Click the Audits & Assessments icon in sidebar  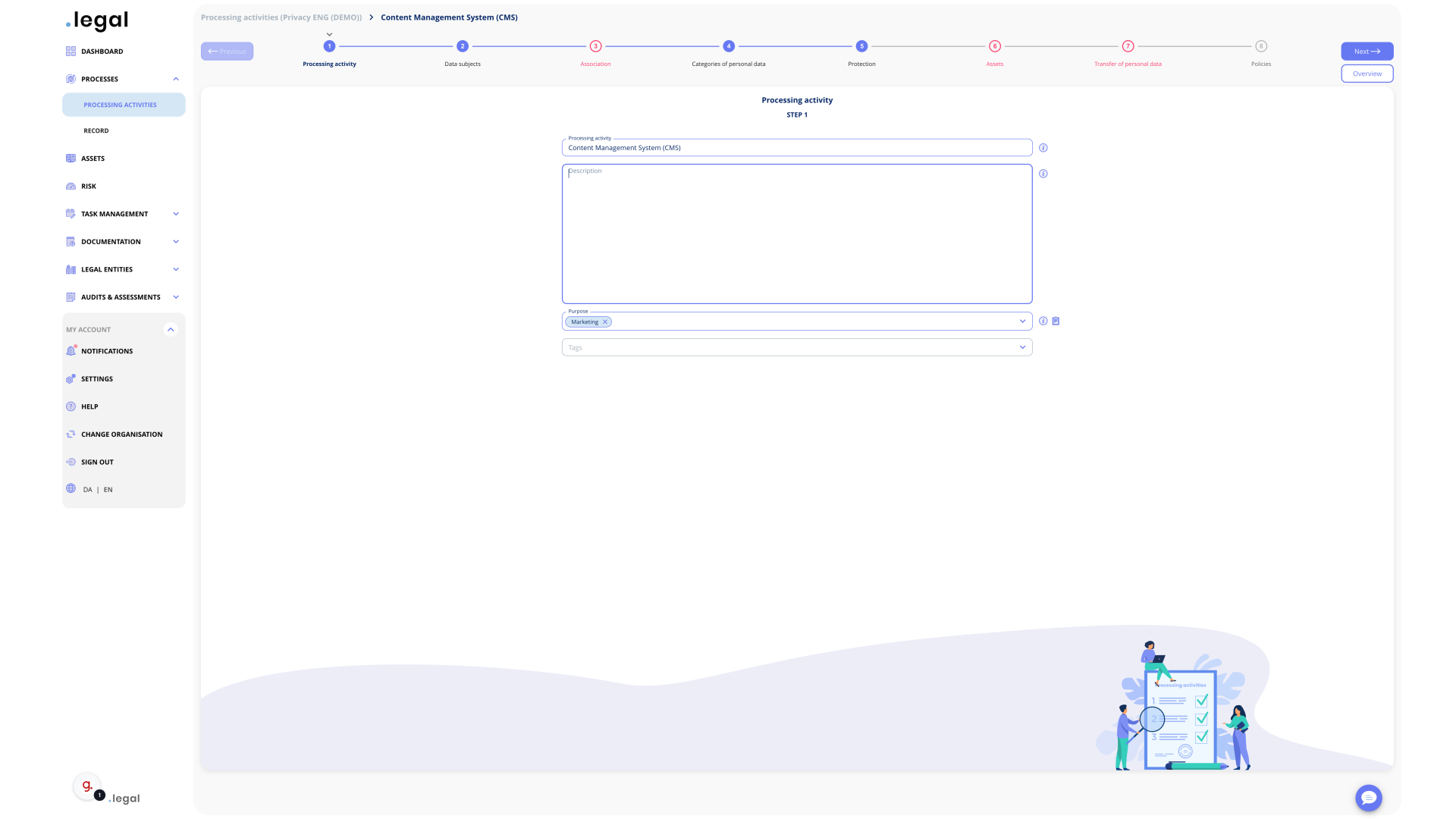coord(71,297)
